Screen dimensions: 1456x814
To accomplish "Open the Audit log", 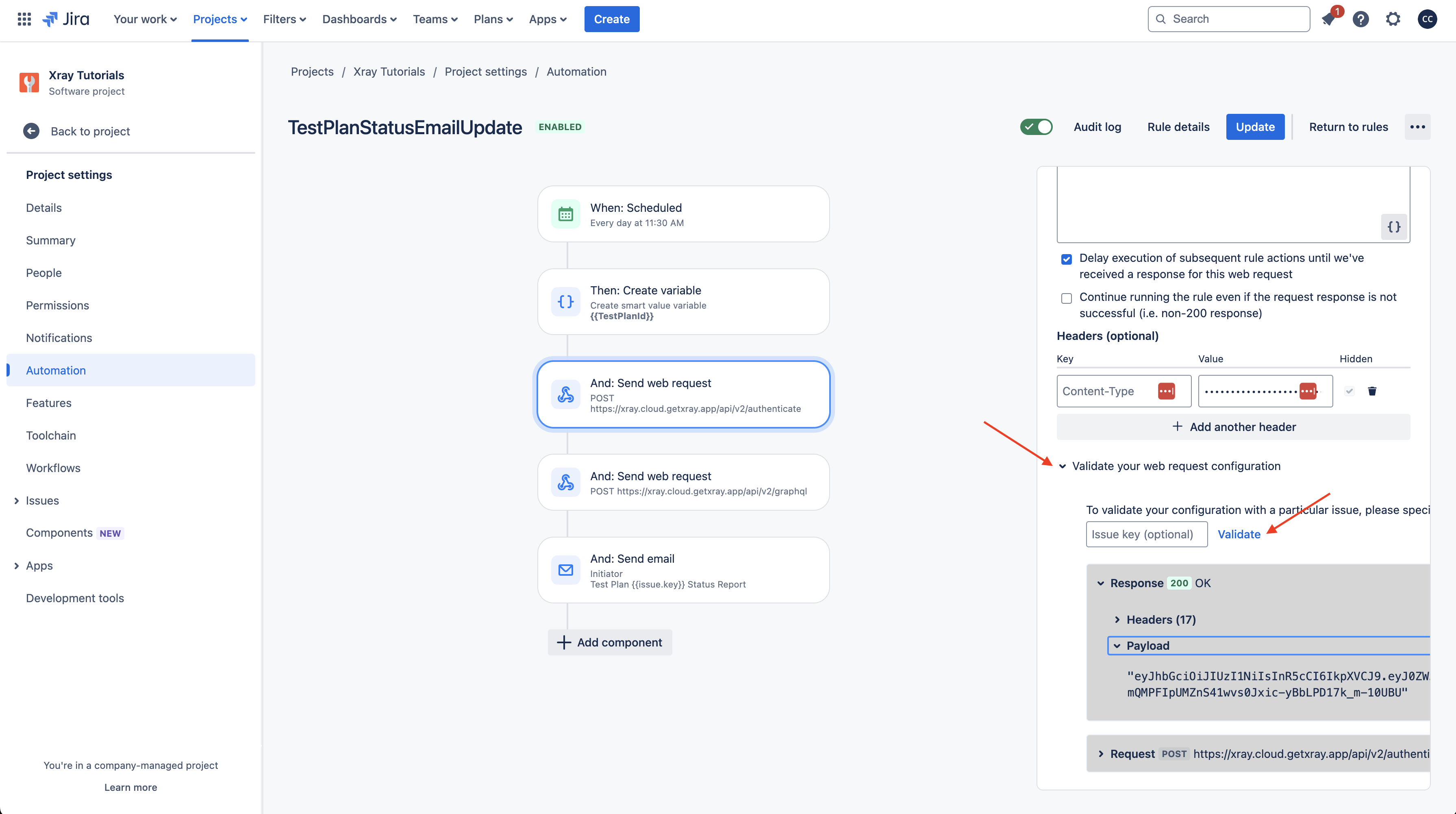I will point(1097,126).
